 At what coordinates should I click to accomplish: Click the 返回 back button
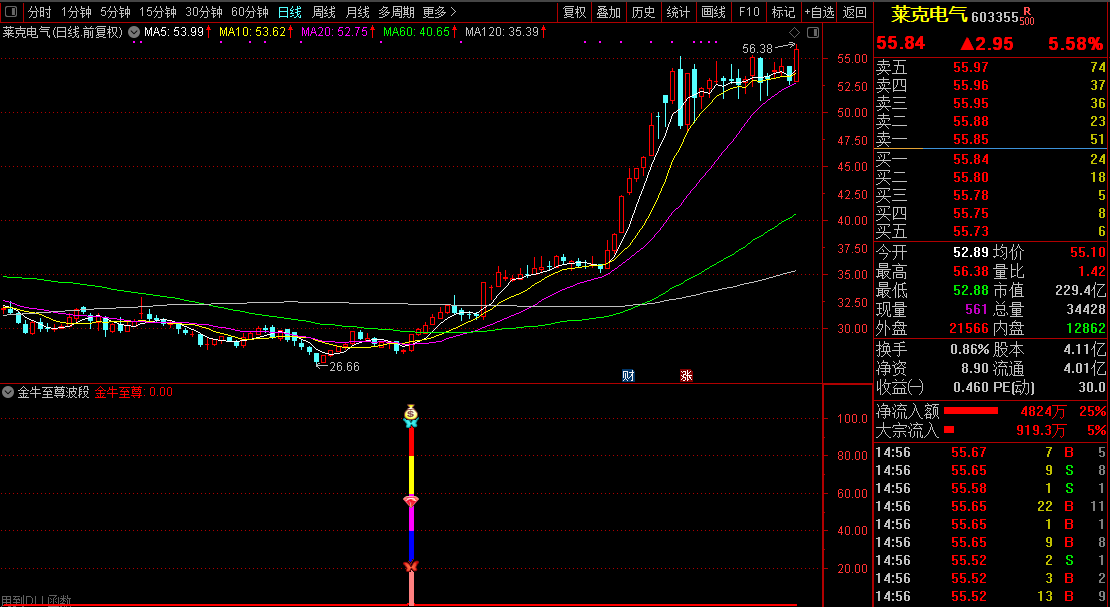click(855, 12)
